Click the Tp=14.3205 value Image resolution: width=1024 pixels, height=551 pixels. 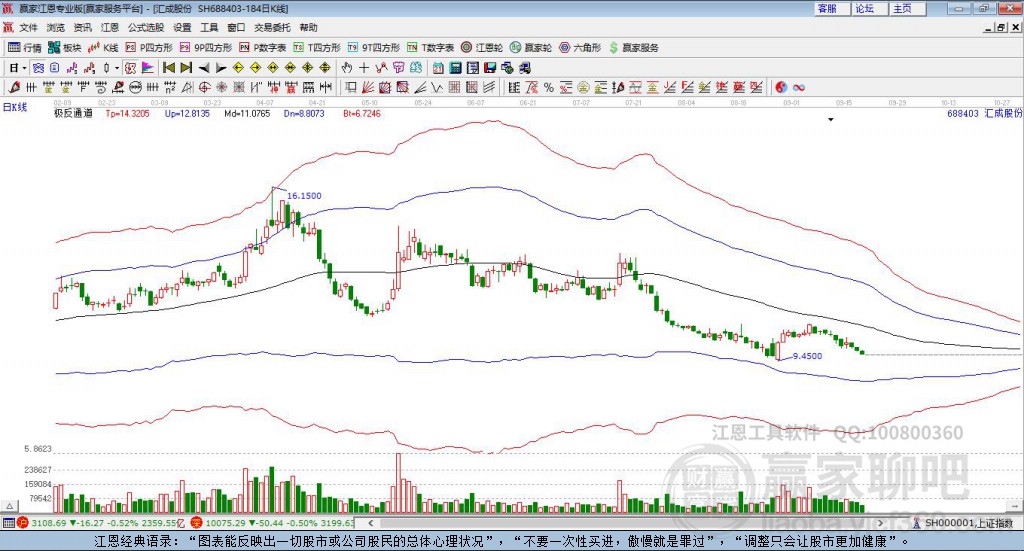(127, 114)
